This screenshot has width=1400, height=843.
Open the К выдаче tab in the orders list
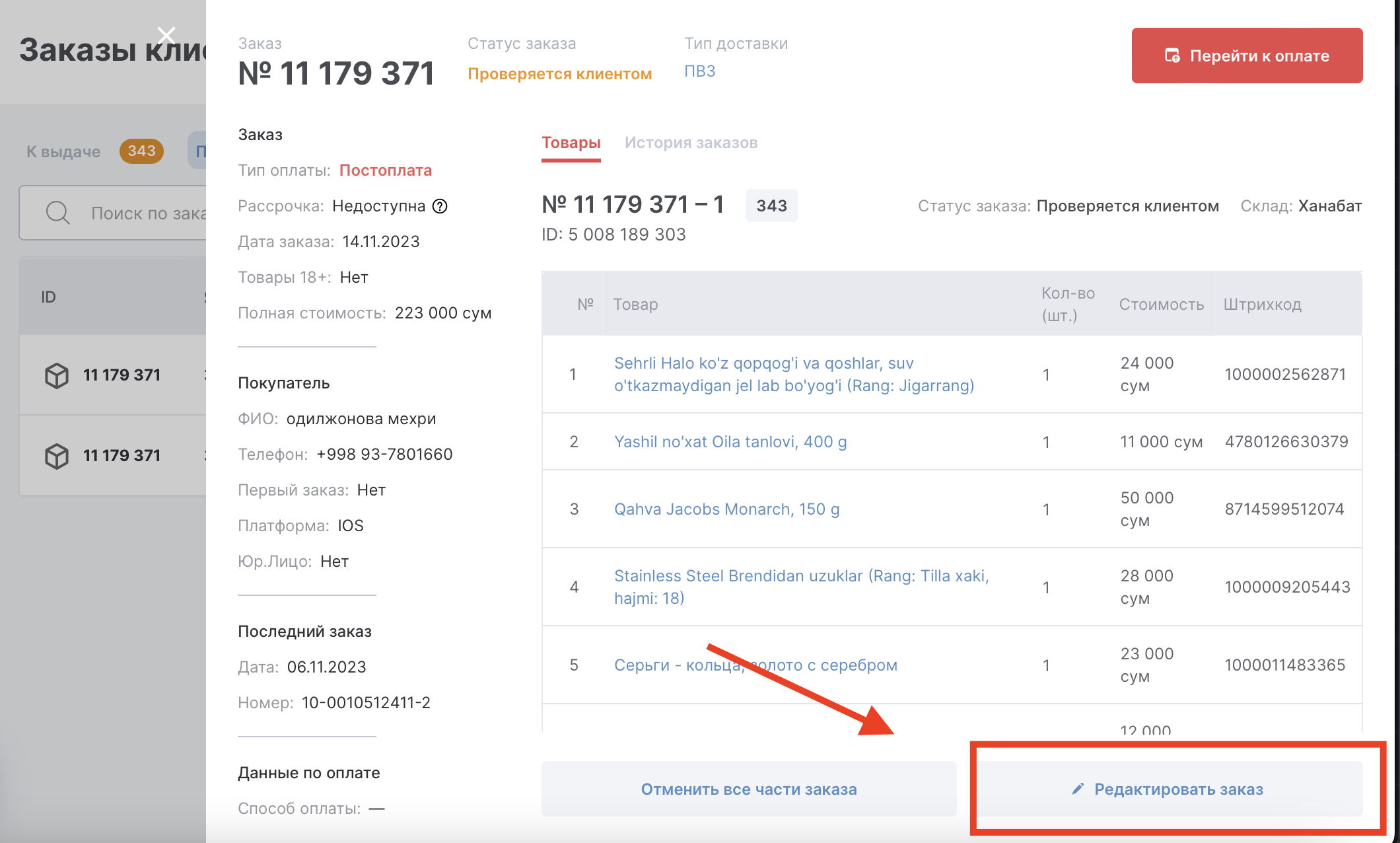(x=64, y=151)
